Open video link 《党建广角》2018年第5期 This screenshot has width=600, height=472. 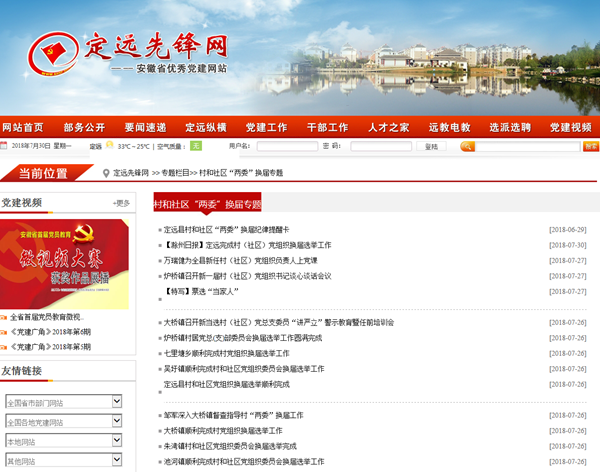tap(51, 347)
